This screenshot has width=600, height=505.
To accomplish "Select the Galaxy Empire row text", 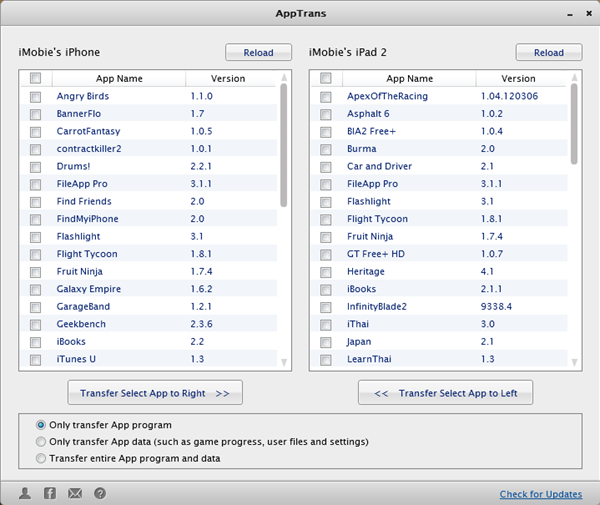I will (88, 289).
